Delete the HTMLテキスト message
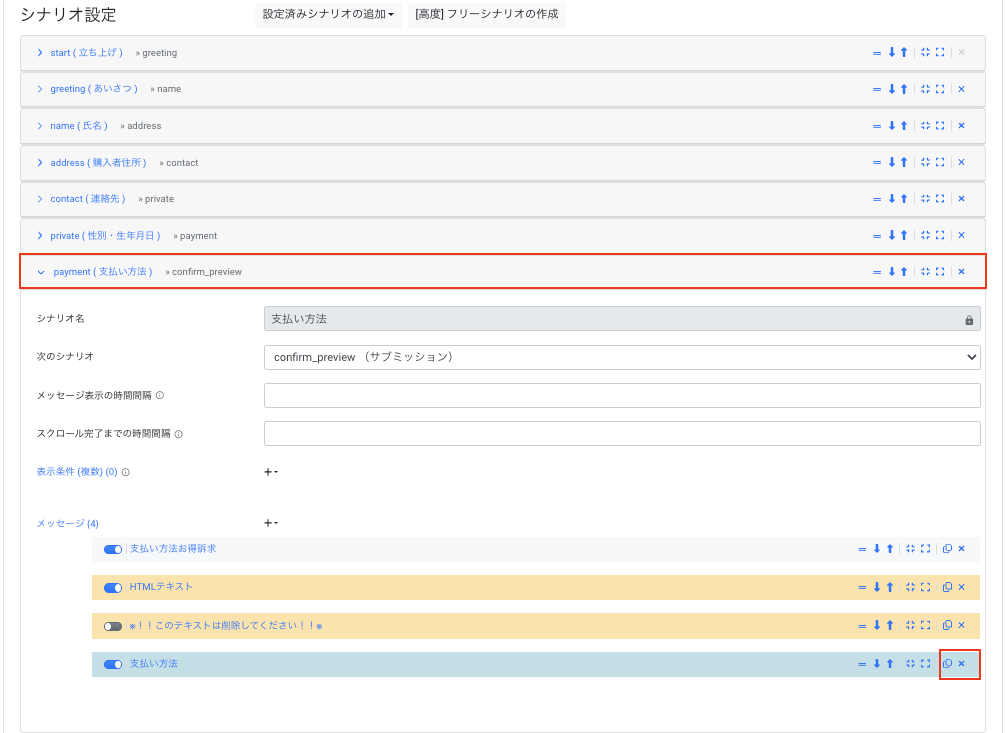The width and height of the screenshot is (1007, 733). point(961,587)
